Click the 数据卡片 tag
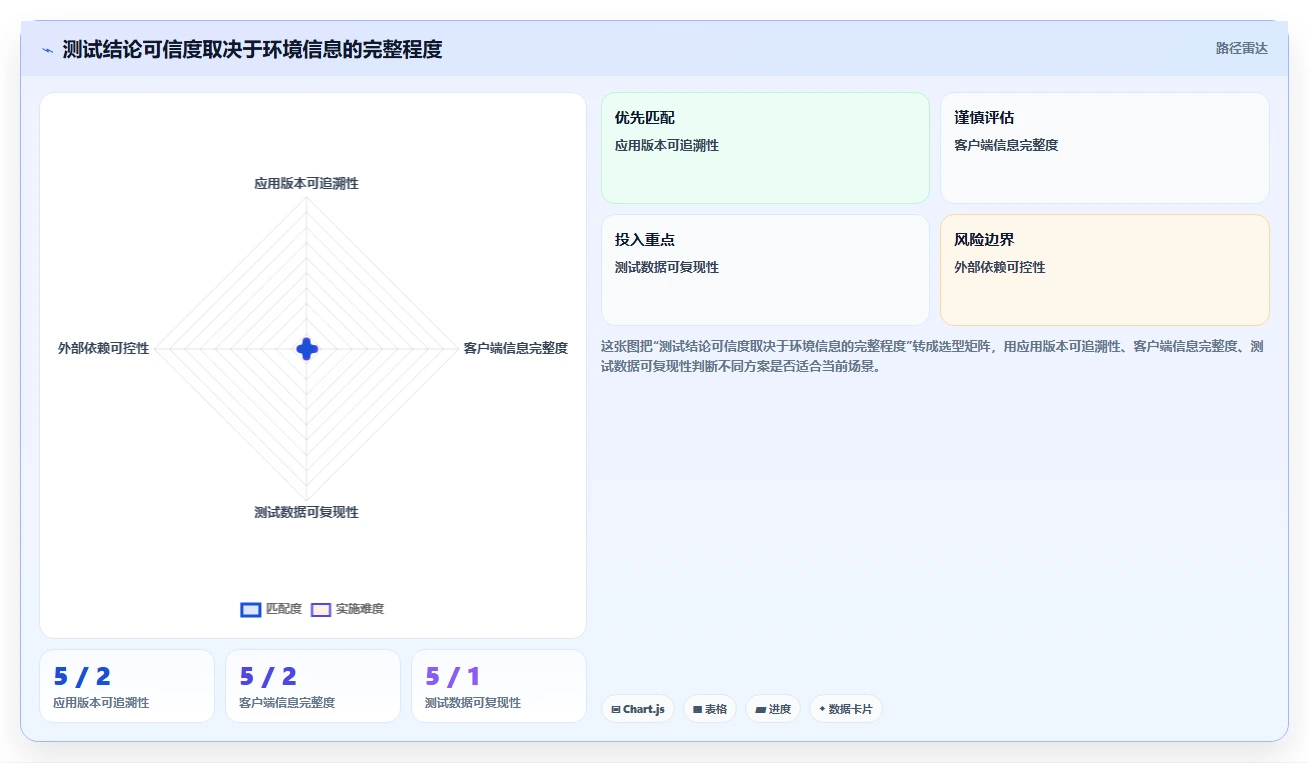The image size is (1309, 763). click(846, 709)
